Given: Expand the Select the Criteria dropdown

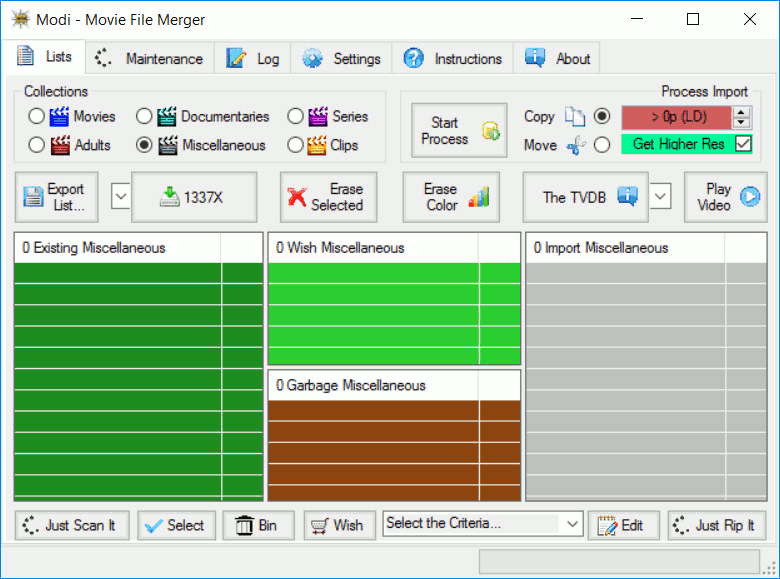Looking at the screenshot, I should (x=572, y=524).
